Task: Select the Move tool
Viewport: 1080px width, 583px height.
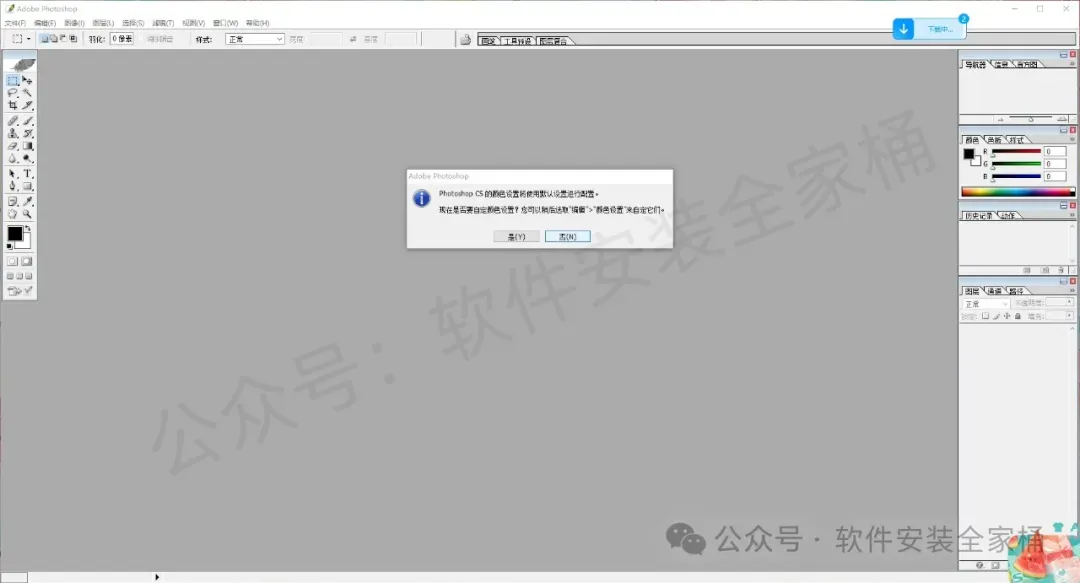Action: 27,81
